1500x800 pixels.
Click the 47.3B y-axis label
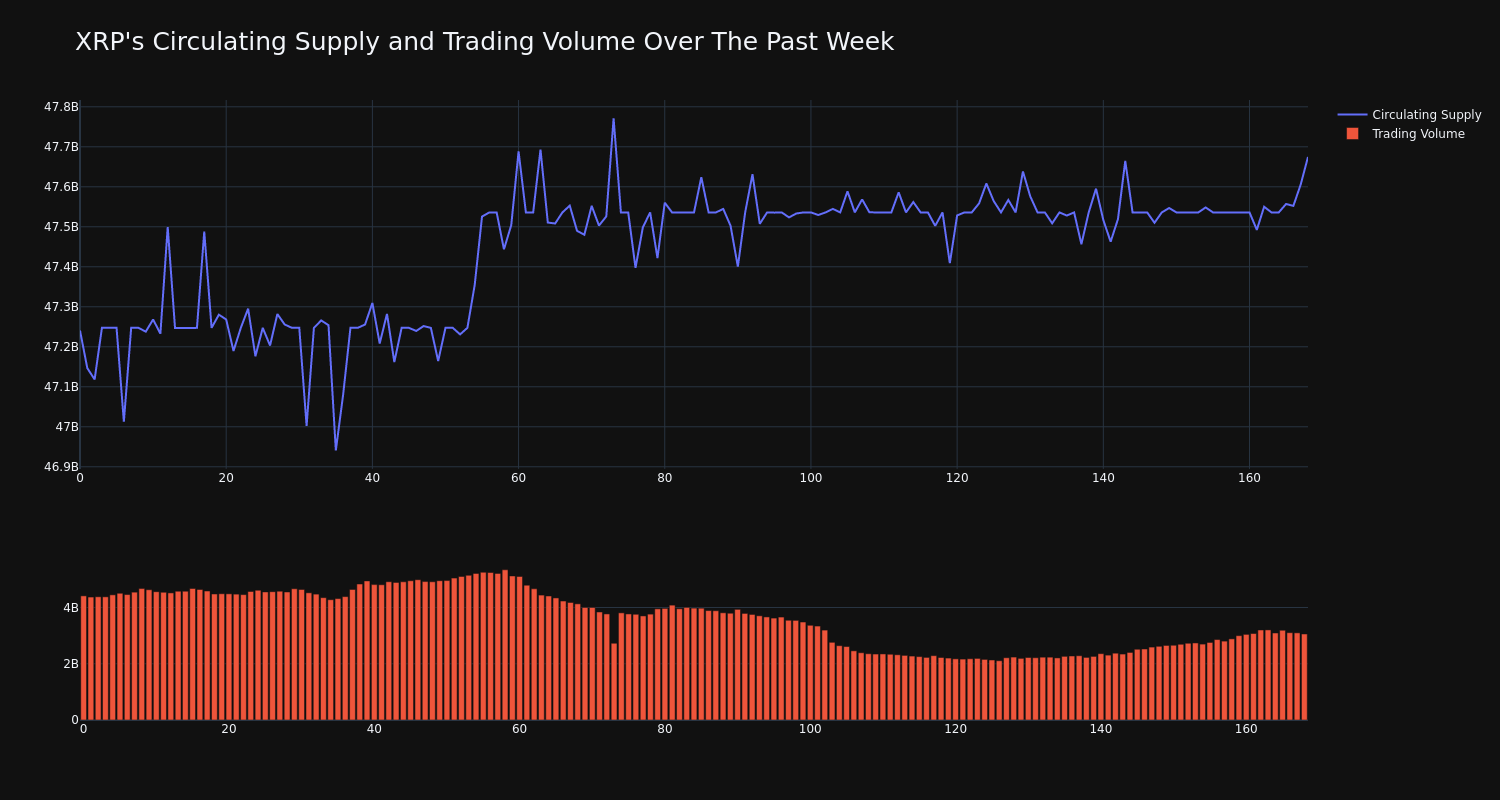[x=61, y=307]
